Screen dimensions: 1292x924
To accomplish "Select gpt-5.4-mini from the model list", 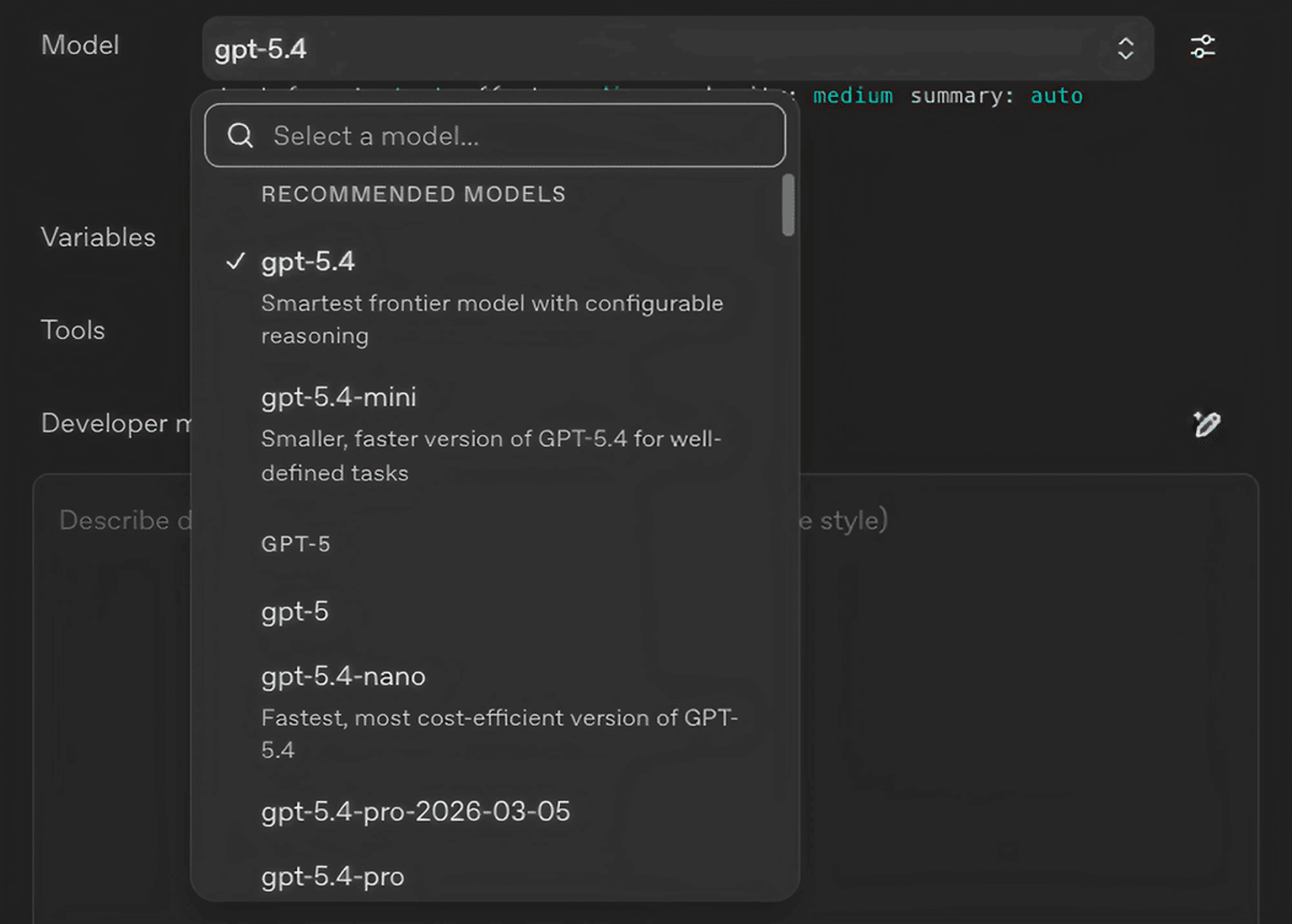I will pyautogui.click(x=339, y=397).
